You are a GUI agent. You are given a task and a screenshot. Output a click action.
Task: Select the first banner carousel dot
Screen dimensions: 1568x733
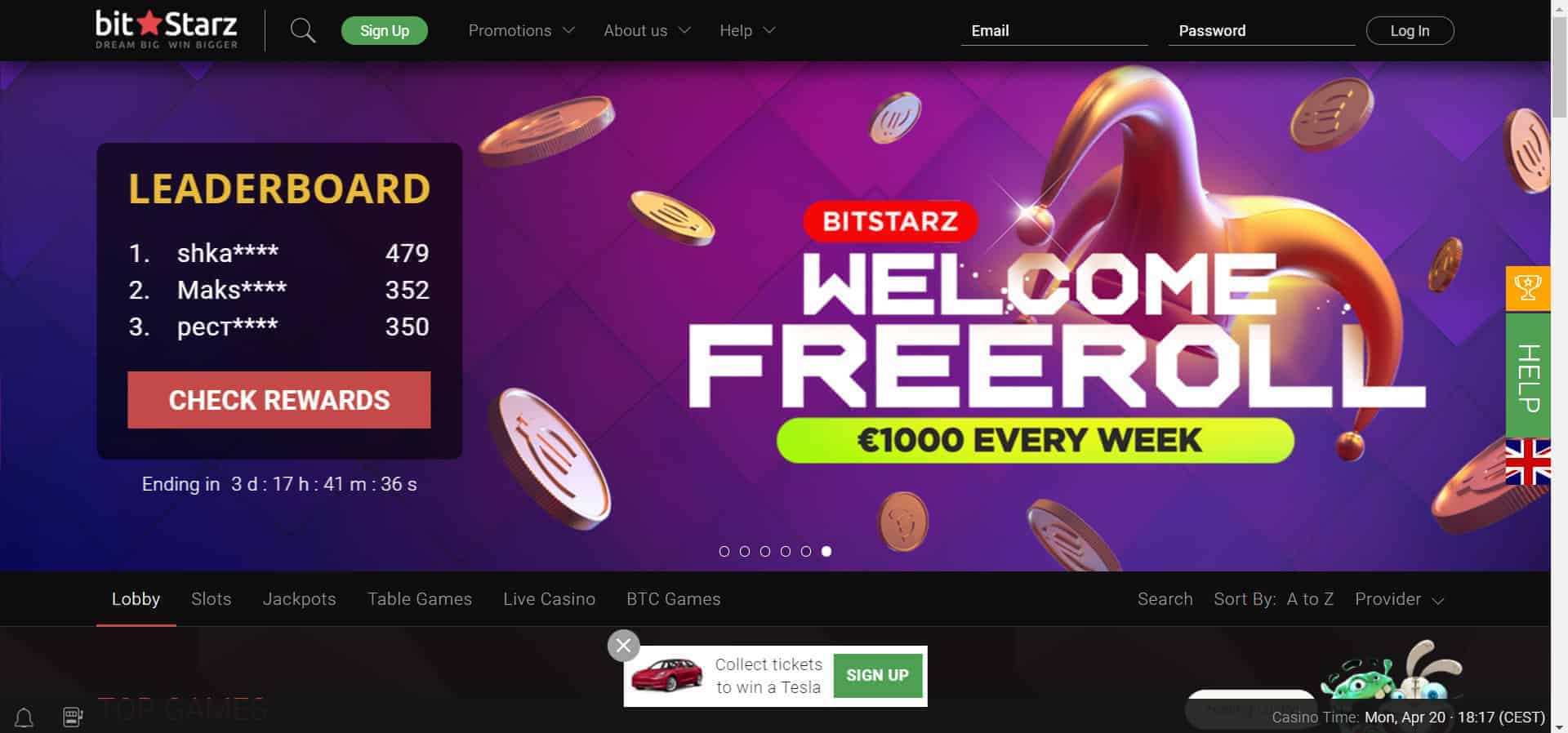[x=724, y=552]
